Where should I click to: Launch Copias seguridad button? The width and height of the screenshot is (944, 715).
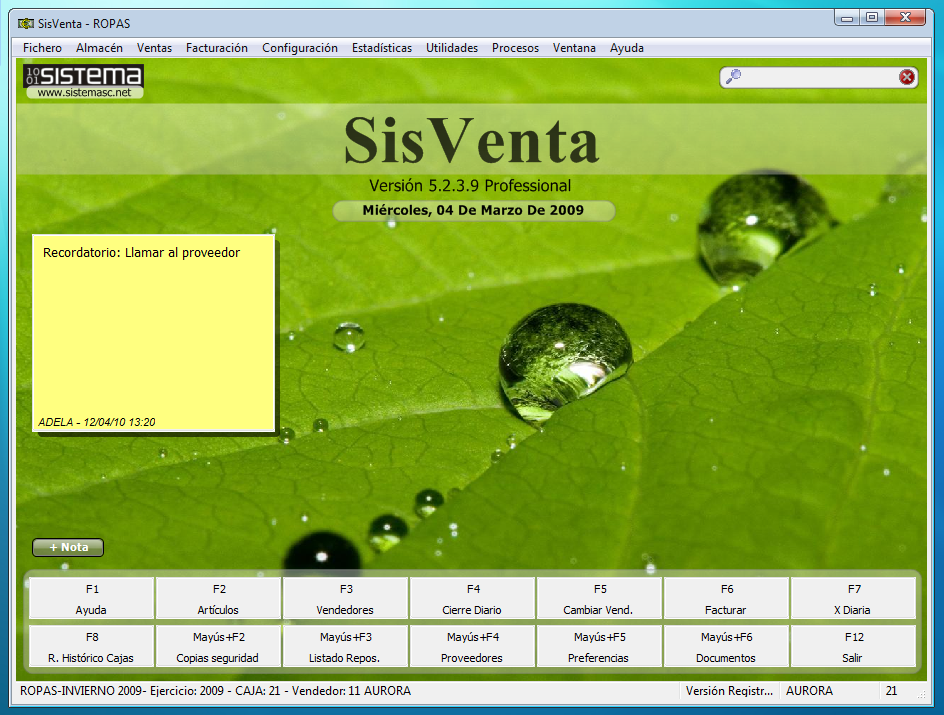coord(219,646)
